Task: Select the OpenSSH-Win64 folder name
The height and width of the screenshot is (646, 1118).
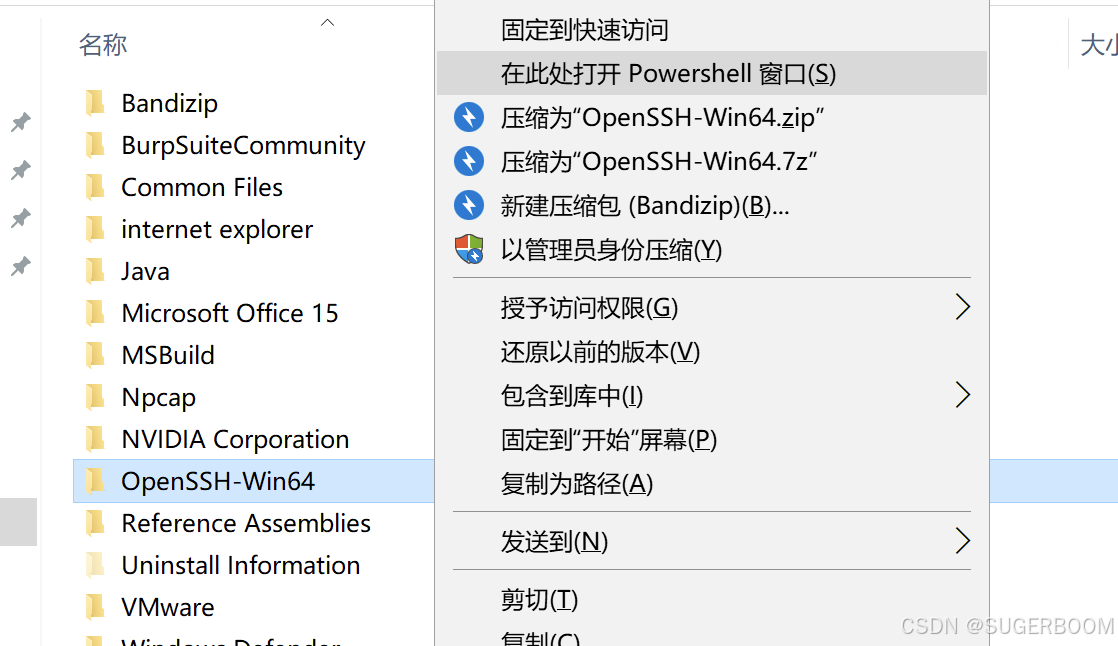Action: tap(217, 481)
